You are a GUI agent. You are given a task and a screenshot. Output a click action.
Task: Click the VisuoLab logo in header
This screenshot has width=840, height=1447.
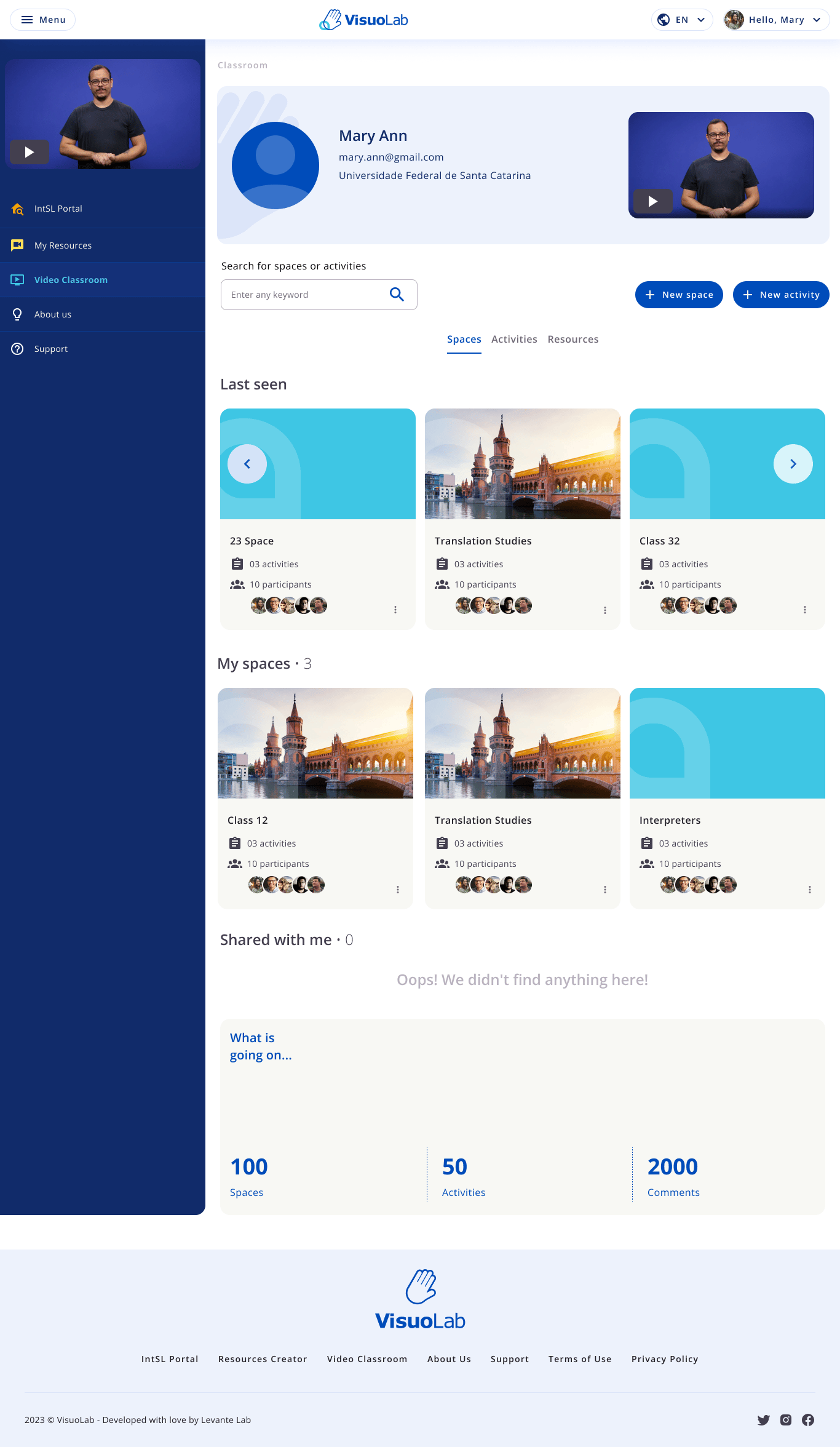[x=363, y=20]
